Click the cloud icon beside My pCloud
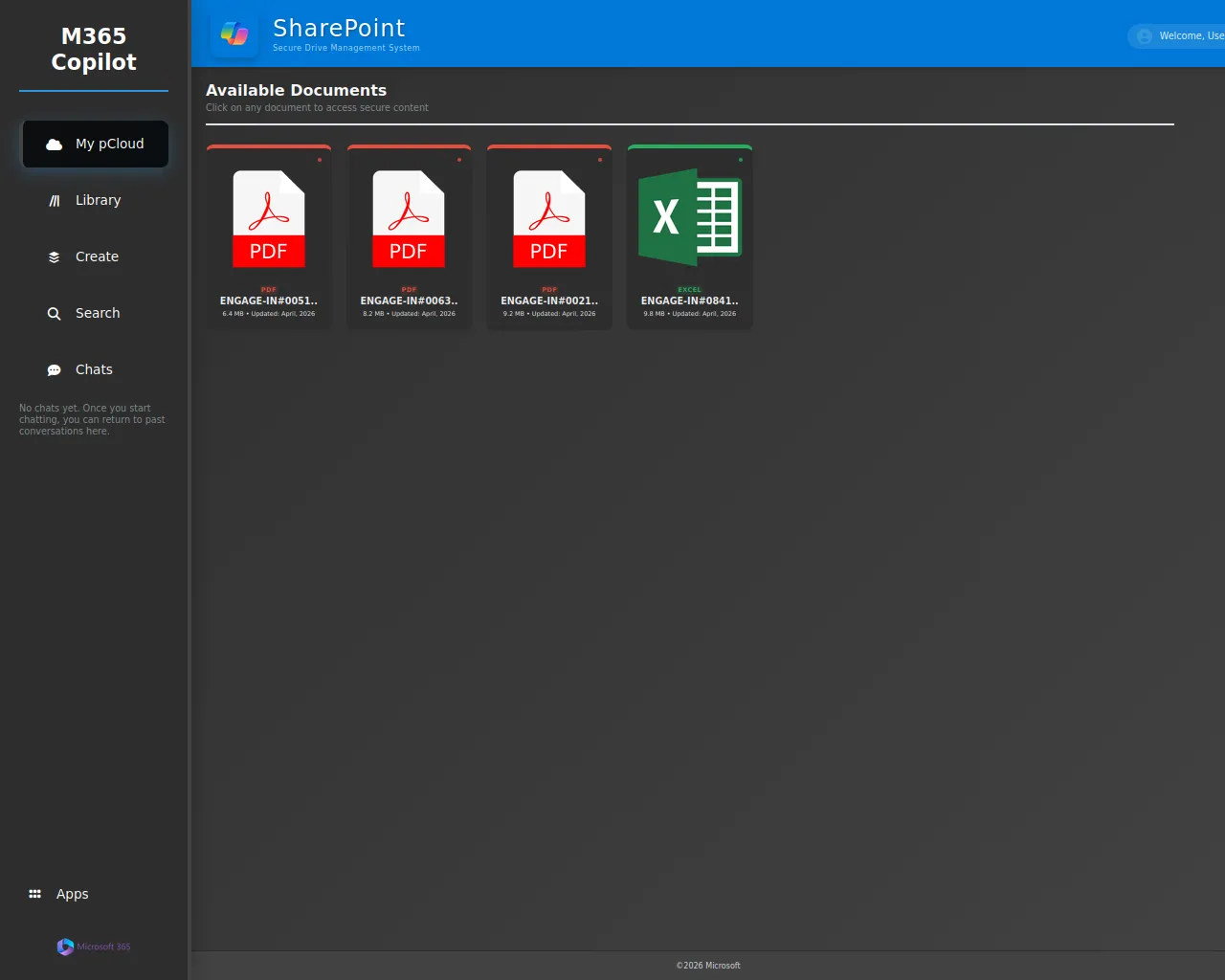The image size is (1225, 980). 55,145
